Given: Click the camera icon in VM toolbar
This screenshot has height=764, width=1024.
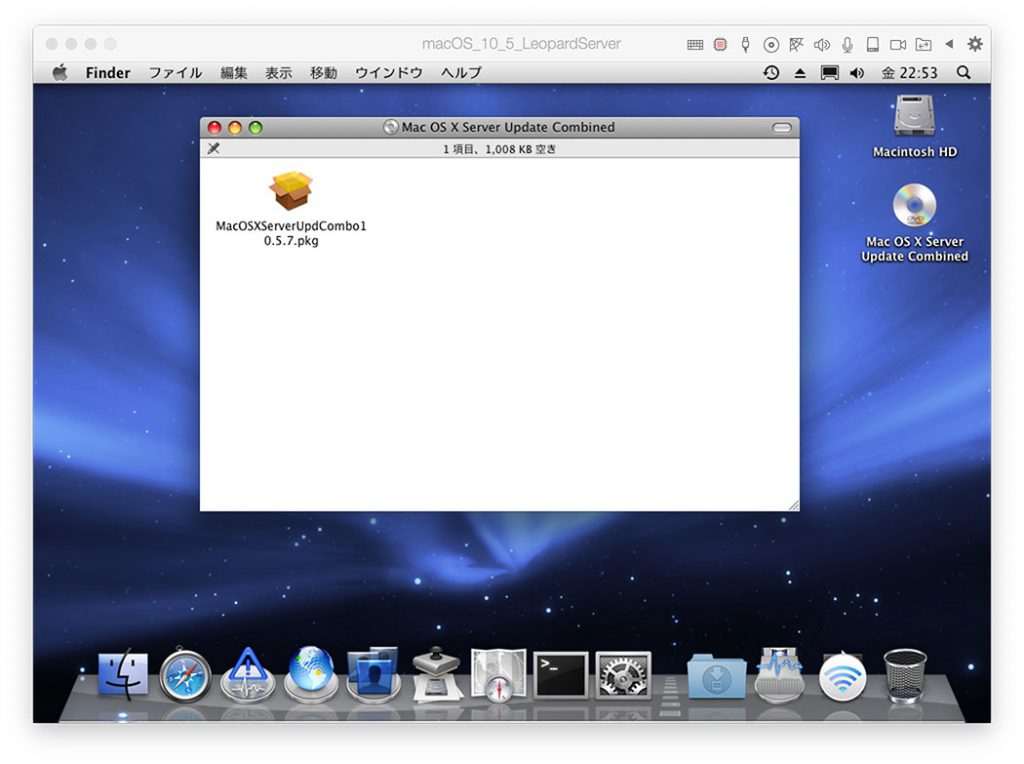Looking at the screenshot, I should [898, 44].
